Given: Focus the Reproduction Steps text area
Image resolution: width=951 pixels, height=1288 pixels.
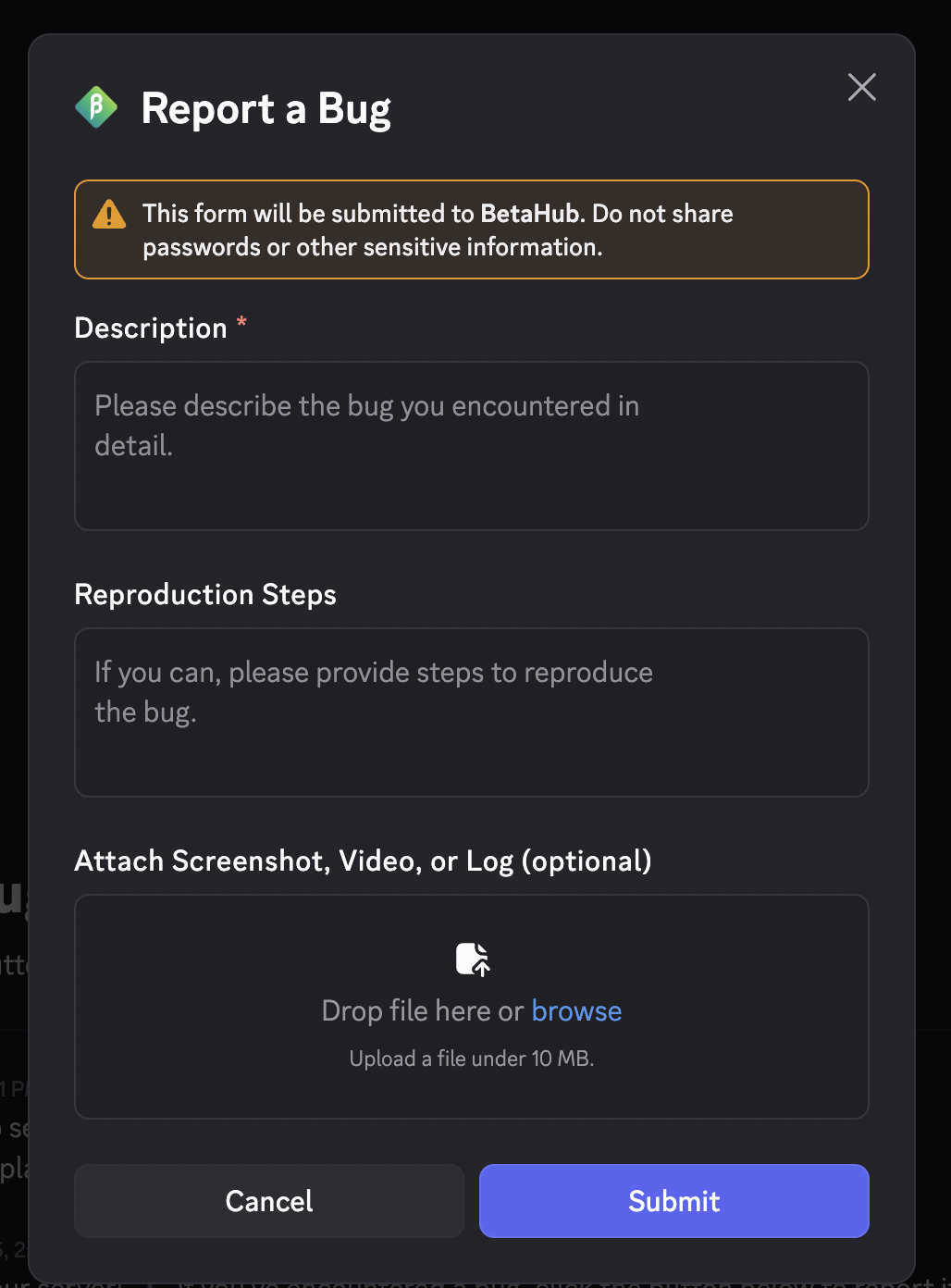Looking at the screenshot, I should 472,712.
